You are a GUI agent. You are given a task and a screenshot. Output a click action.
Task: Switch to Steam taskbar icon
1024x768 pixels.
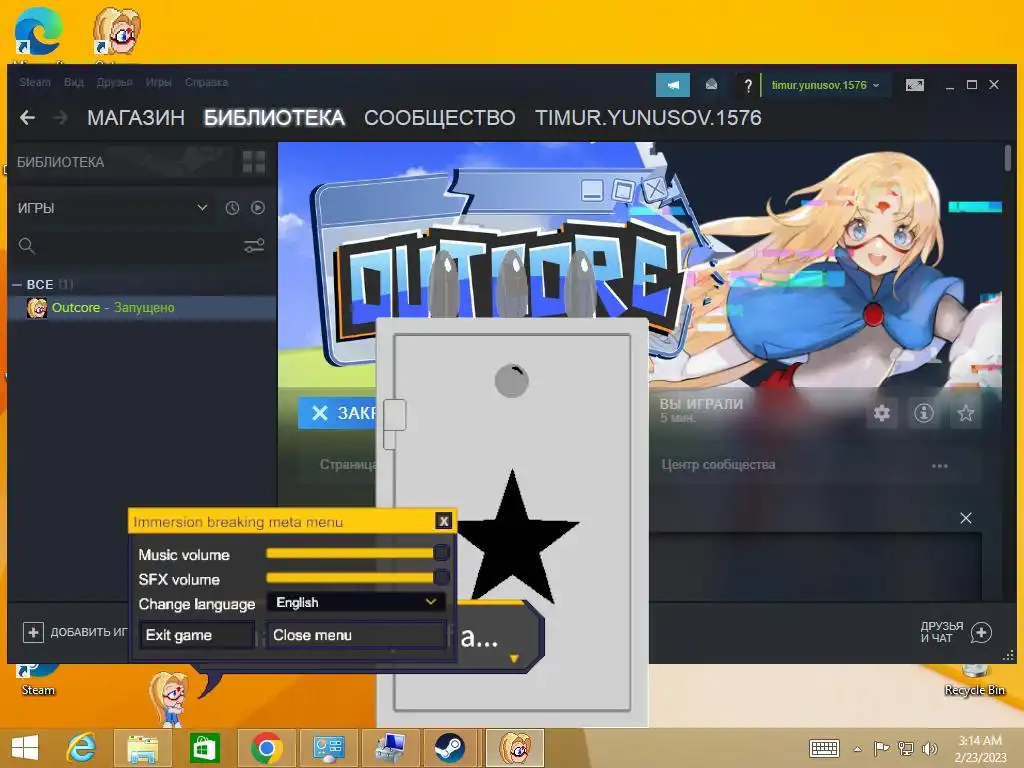click(x=450, y=748)
